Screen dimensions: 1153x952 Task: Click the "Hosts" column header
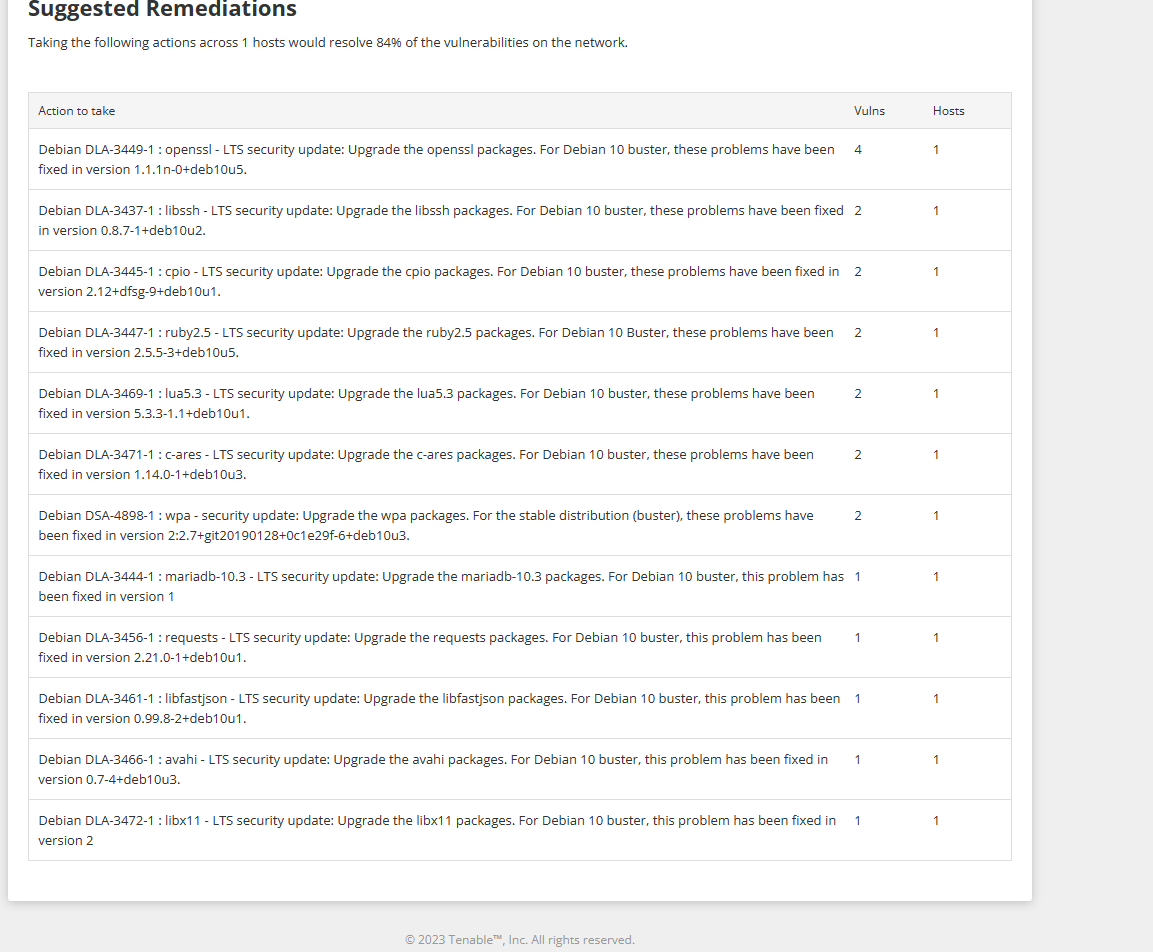tap(948, 111)
